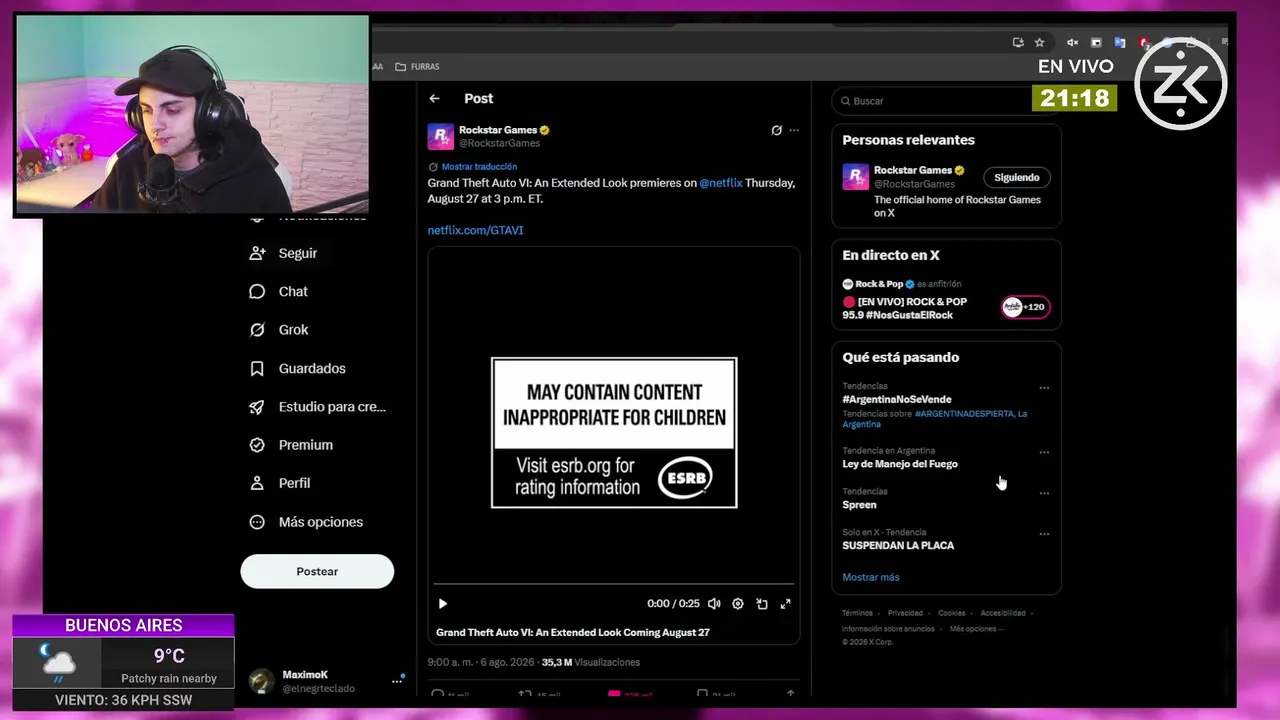1280x720 pixels.
Task: Open the FURRAS bookmarks folder
Action: (417, 67)
